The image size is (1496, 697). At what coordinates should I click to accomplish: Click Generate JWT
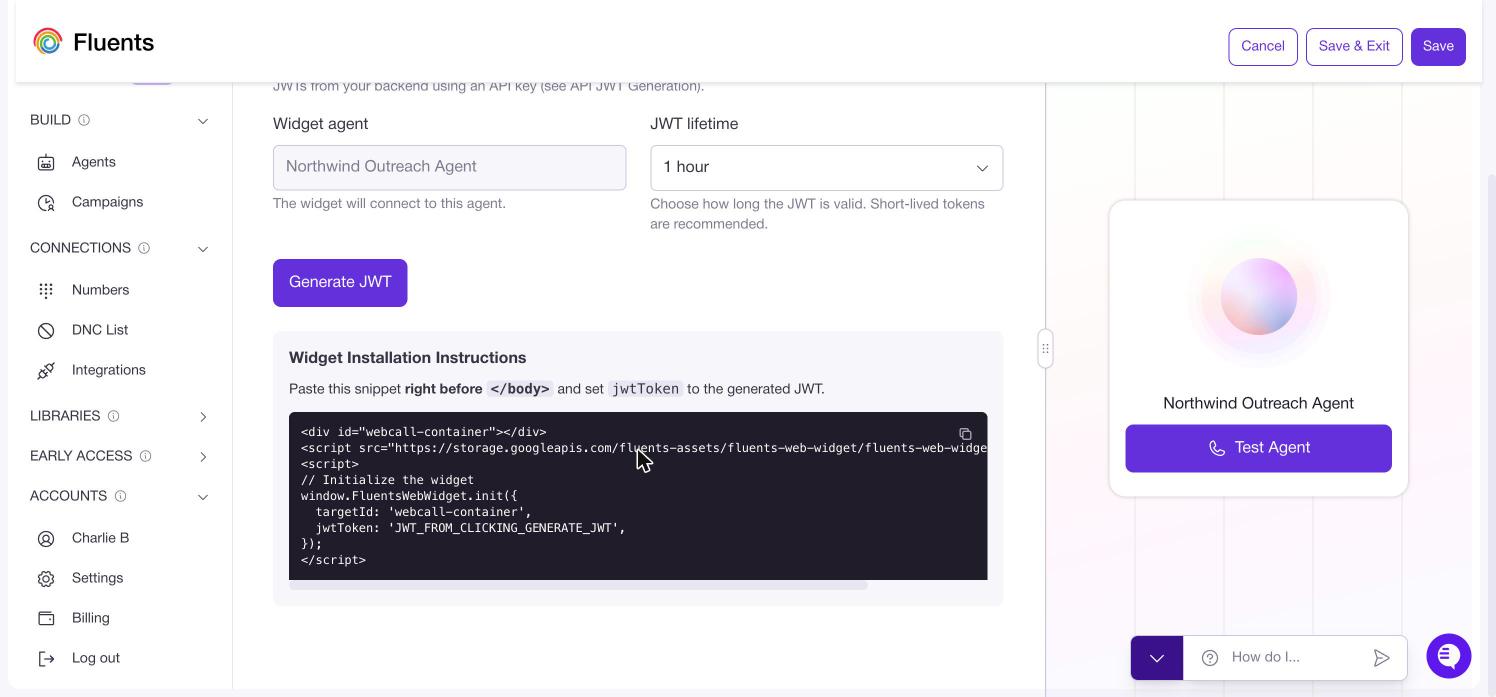(340, 283)
